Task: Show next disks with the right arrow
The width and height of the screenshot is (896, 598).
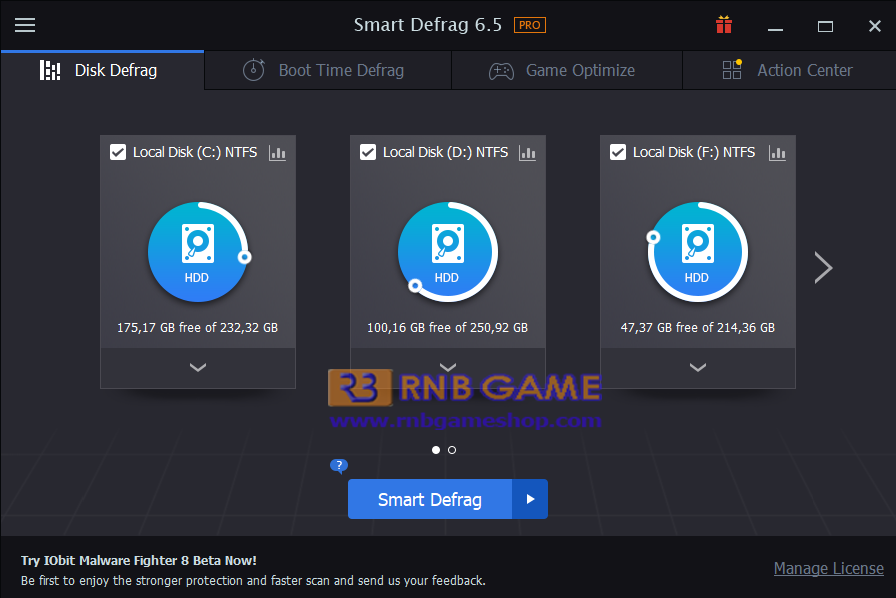Action: 823,268
